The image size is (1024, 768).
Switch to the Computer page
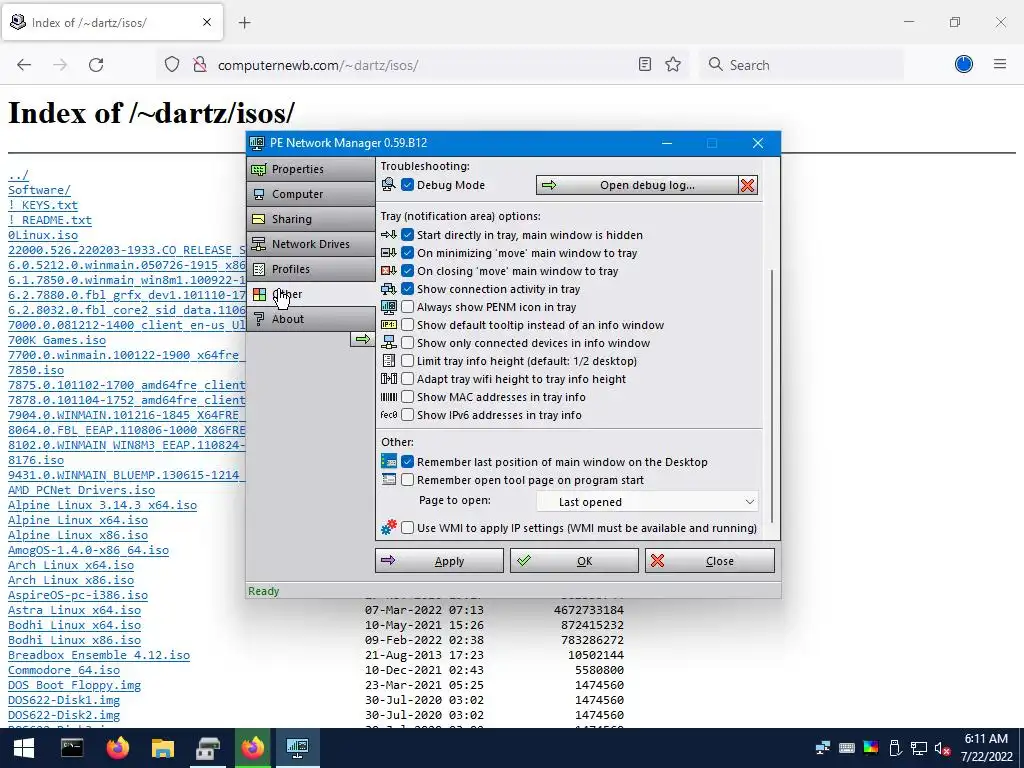(311, 194)
